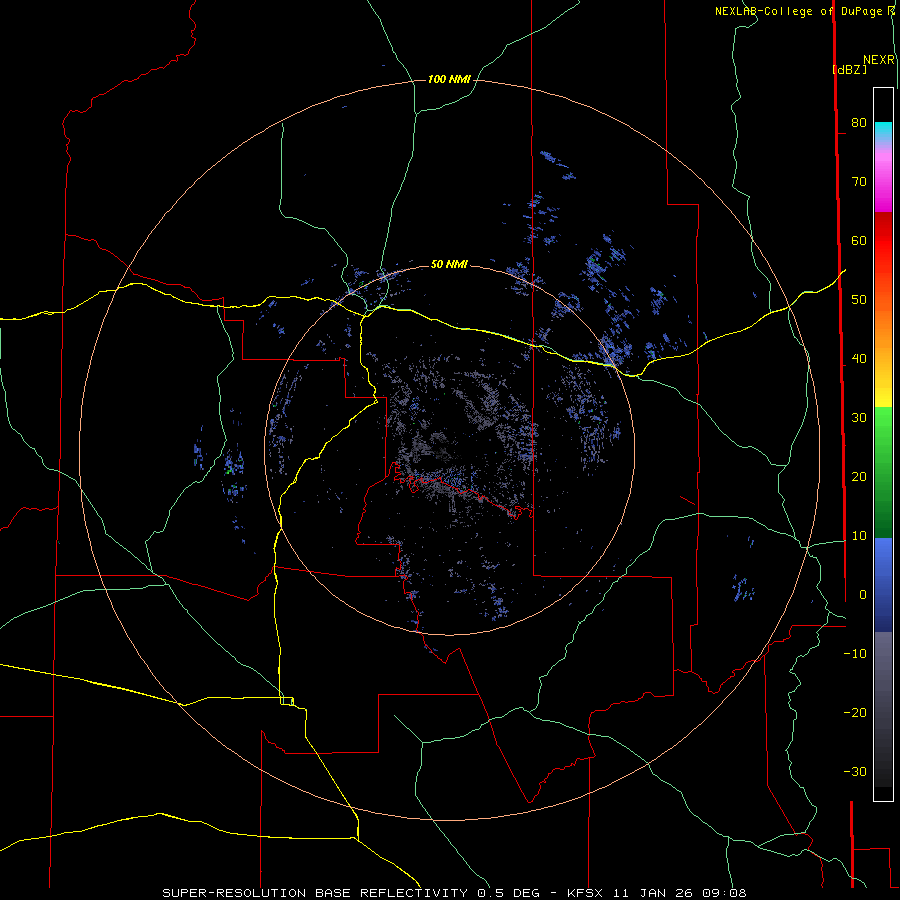Click the 10 value on the dBZ scale
Viewport: 900px width, 900px height.
(859, 536)
